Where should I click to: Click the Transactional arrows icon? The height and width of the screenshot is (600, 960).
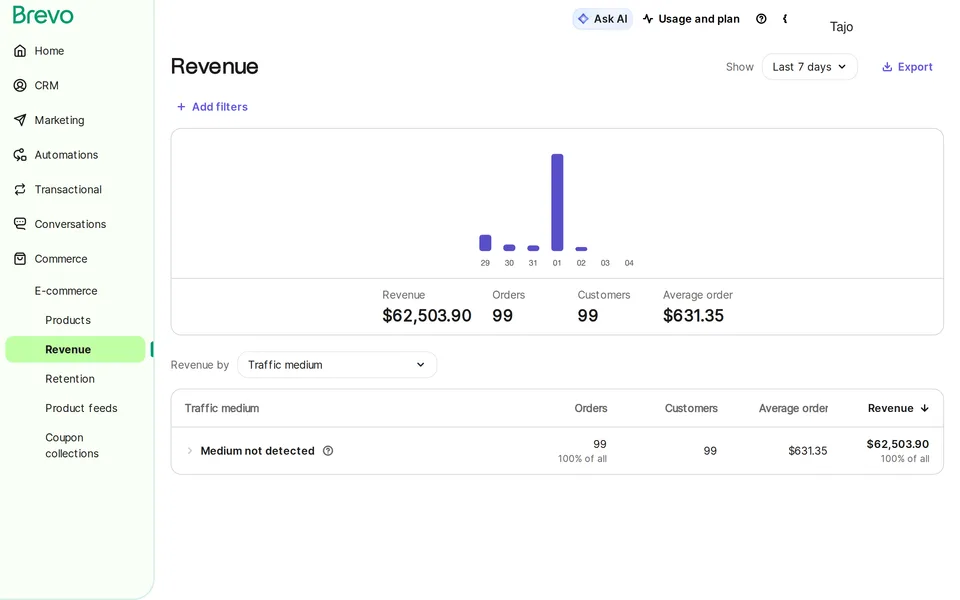tap(20, 189)
